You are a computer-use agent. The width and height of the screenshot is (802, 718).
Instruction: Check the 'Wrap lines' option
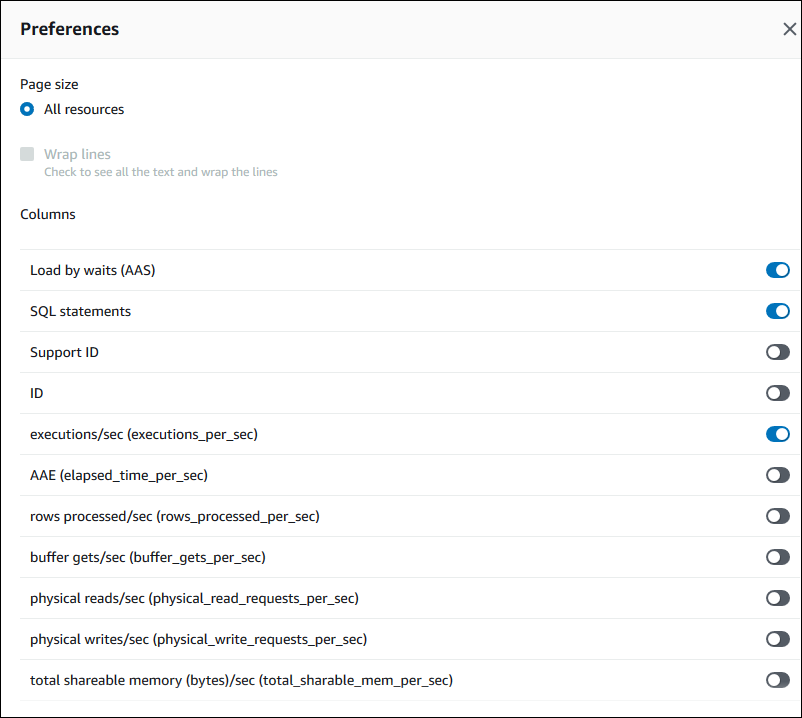(x=26, y=153)
